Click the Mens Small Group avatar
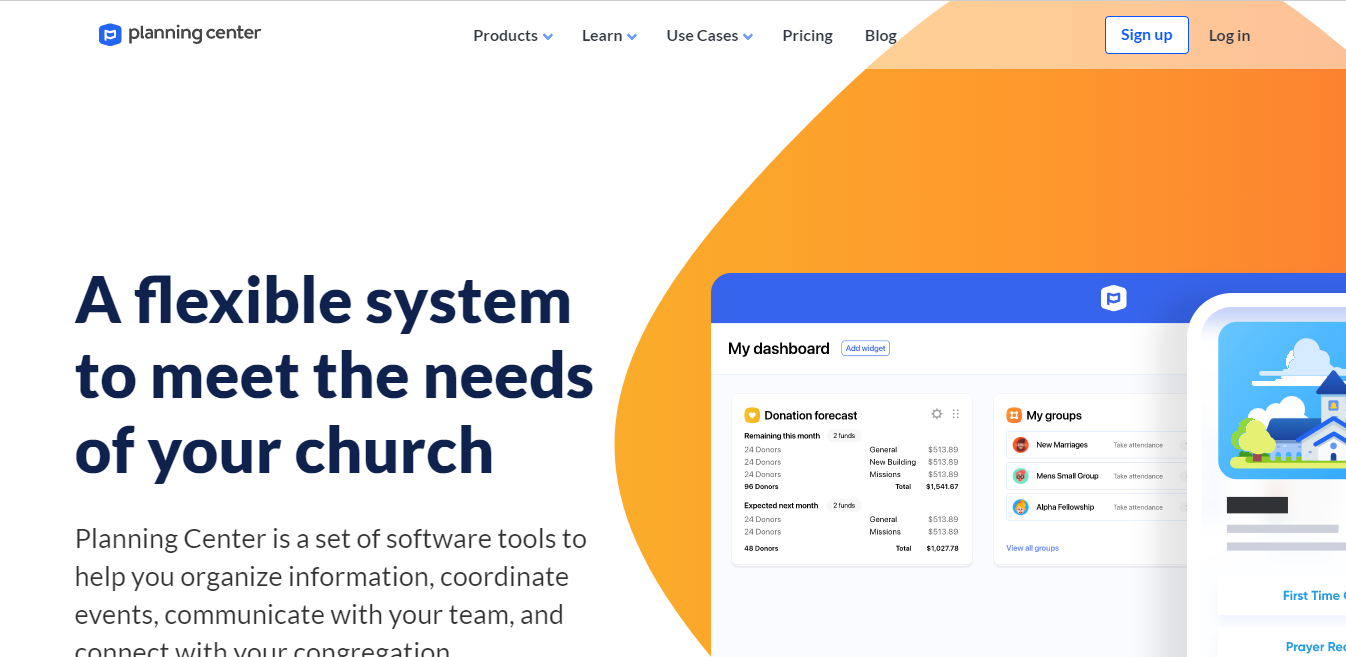This screenshot has width=1346, height=657. tap(1020, 476)
